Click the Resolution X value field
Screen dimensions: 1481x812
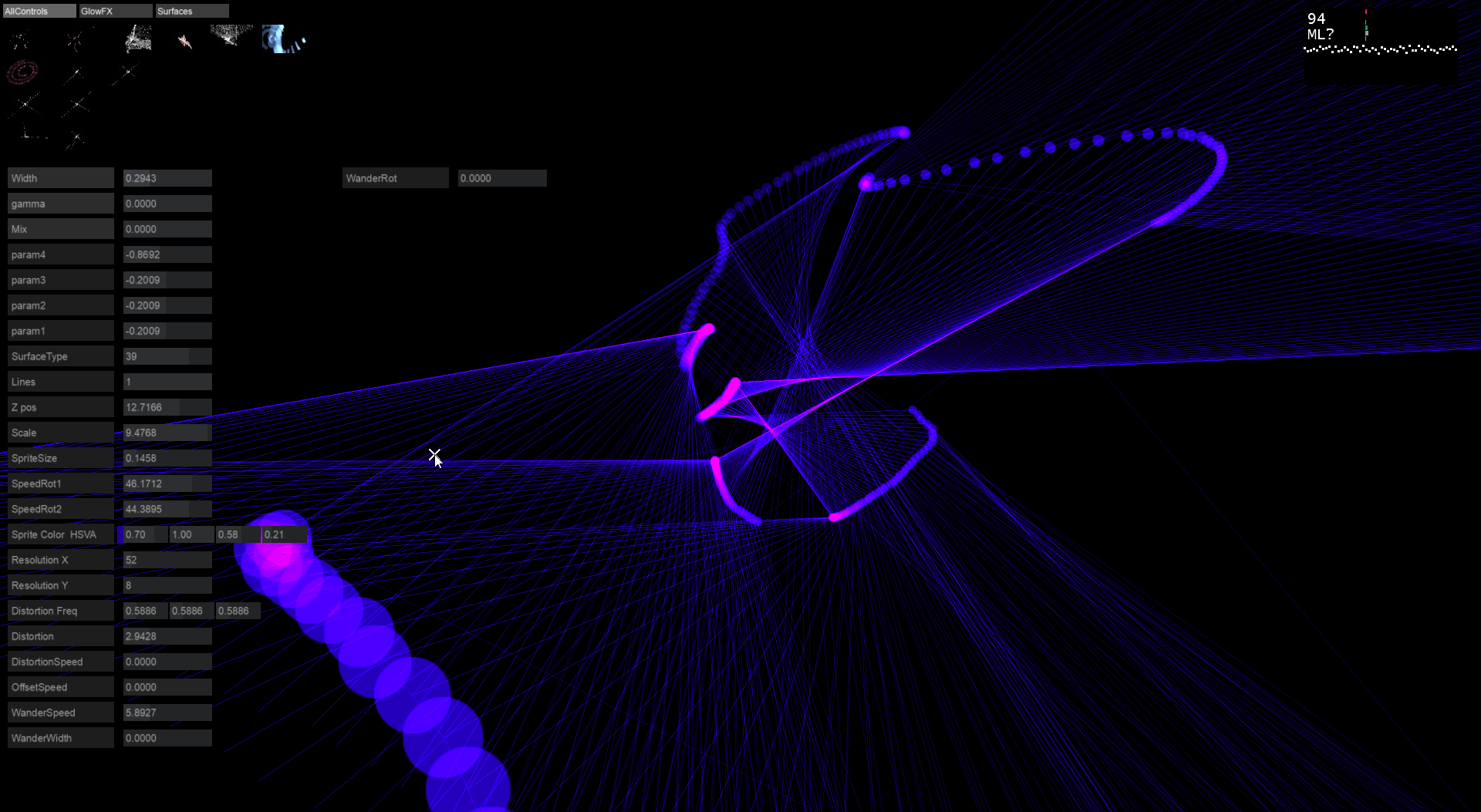pyautogui.click(x=167, y=560)
